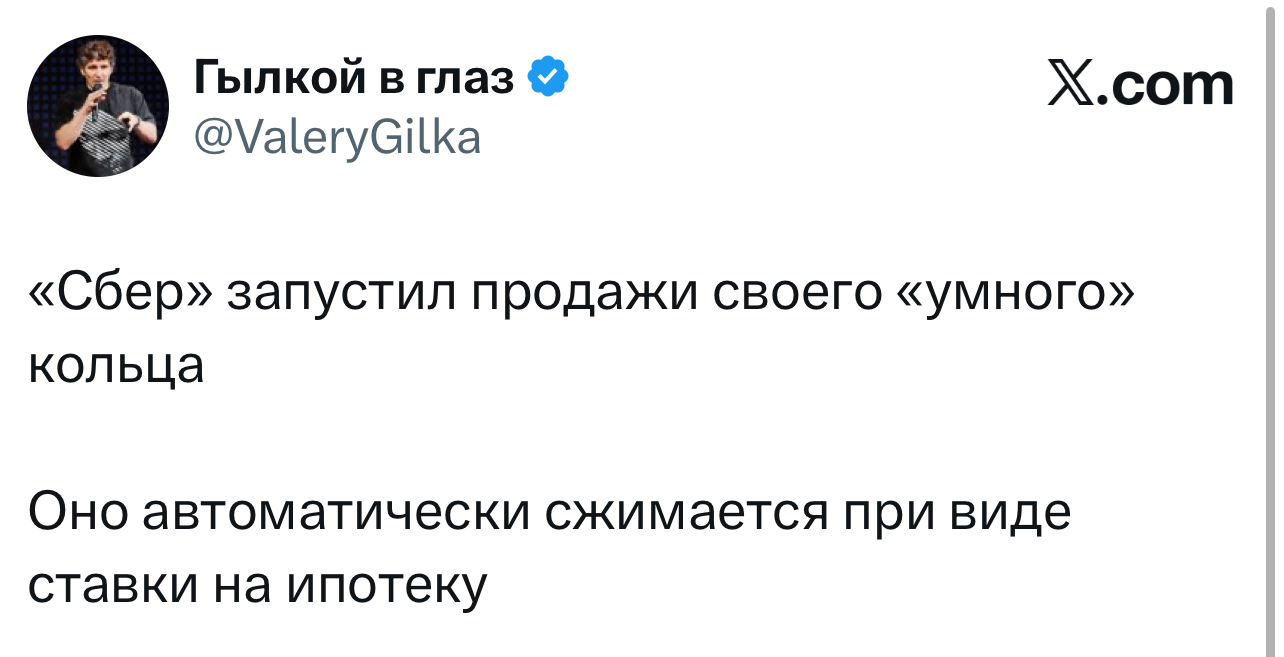Open the @ValeryGilka handle
This screenshot has height=657, width=1284.
click(x=337, y=135)
